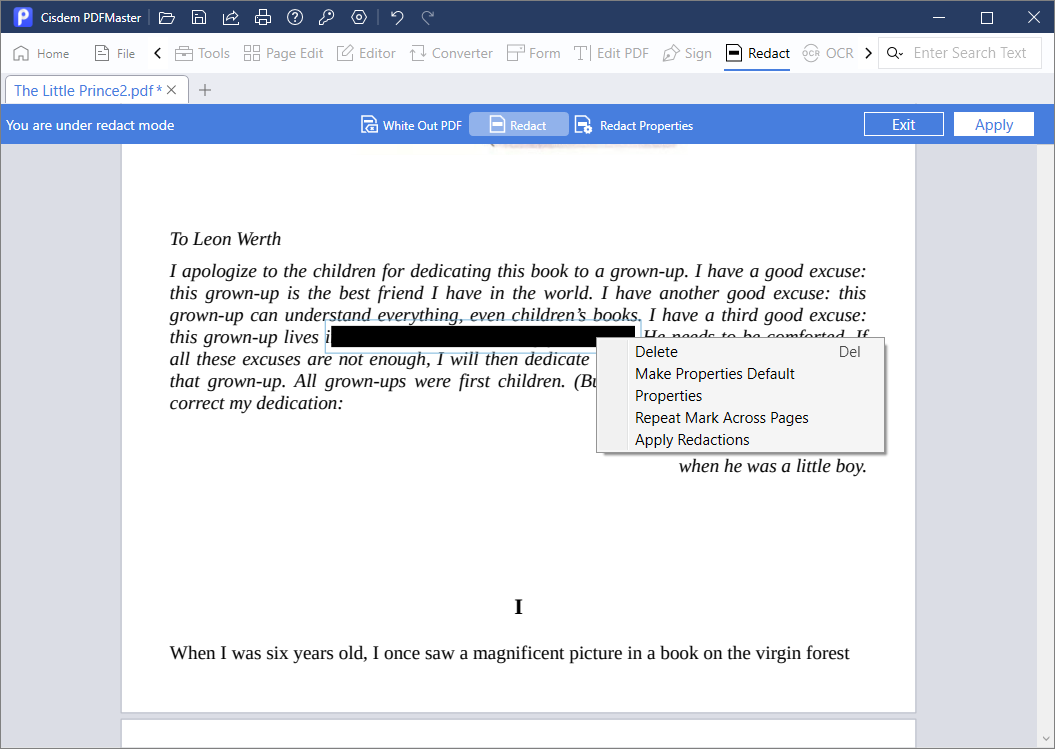This screenshot has width=1055, height=749.
Task: Show previous toolbar items with left chevron
Action: pyautogui.click(x=157, y=53)
